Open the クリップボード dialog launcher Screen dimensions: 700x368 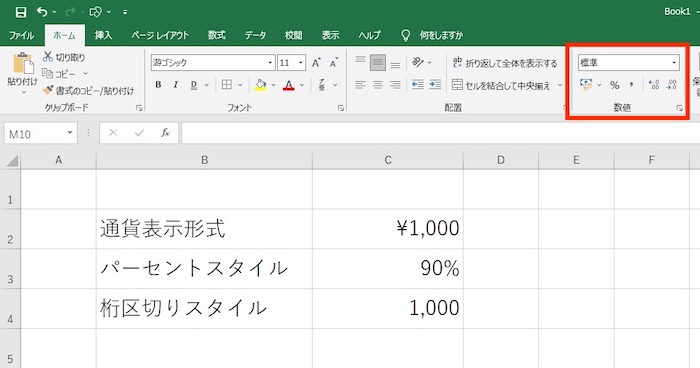139,108
